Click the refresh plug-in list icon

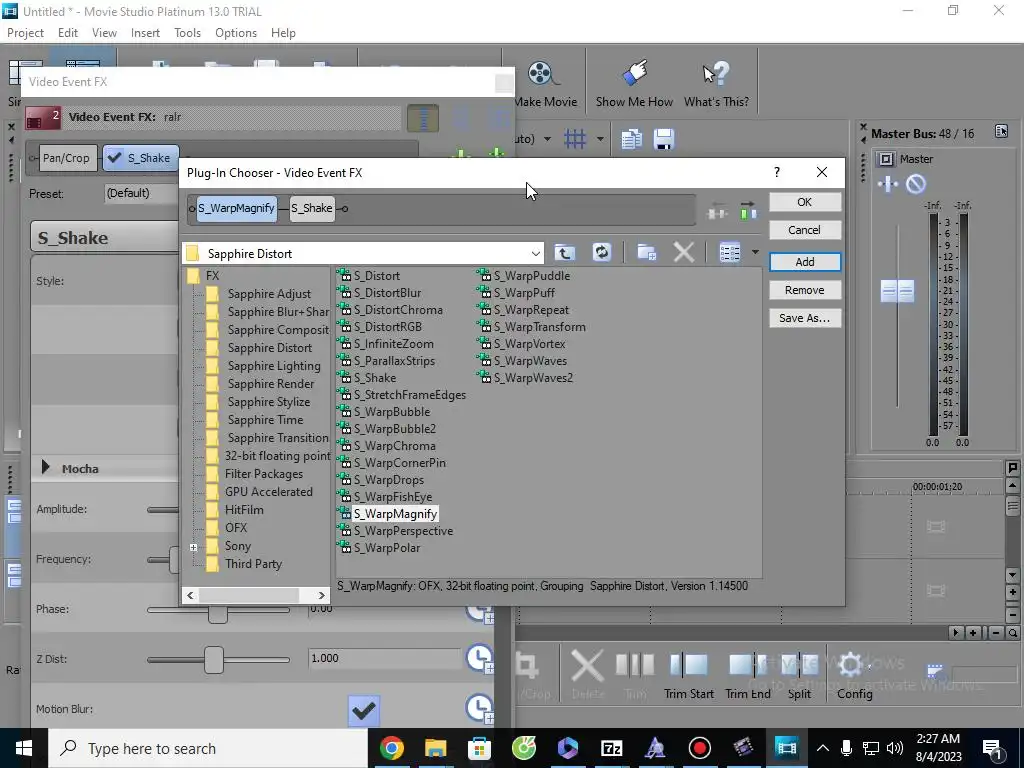point(601,253)
